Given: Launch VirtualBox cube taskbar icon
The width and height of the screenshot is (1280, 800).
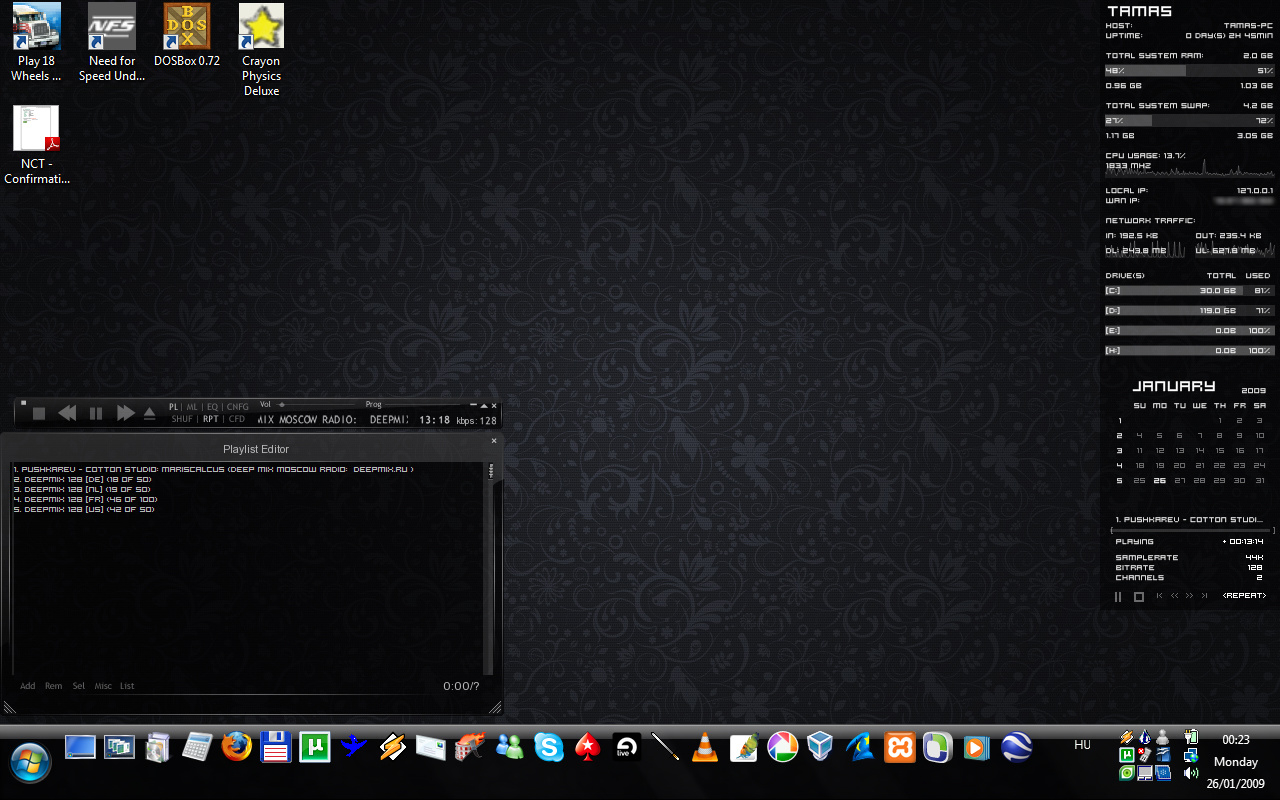Looking at the screenshot, I should [x=821, y=747].
